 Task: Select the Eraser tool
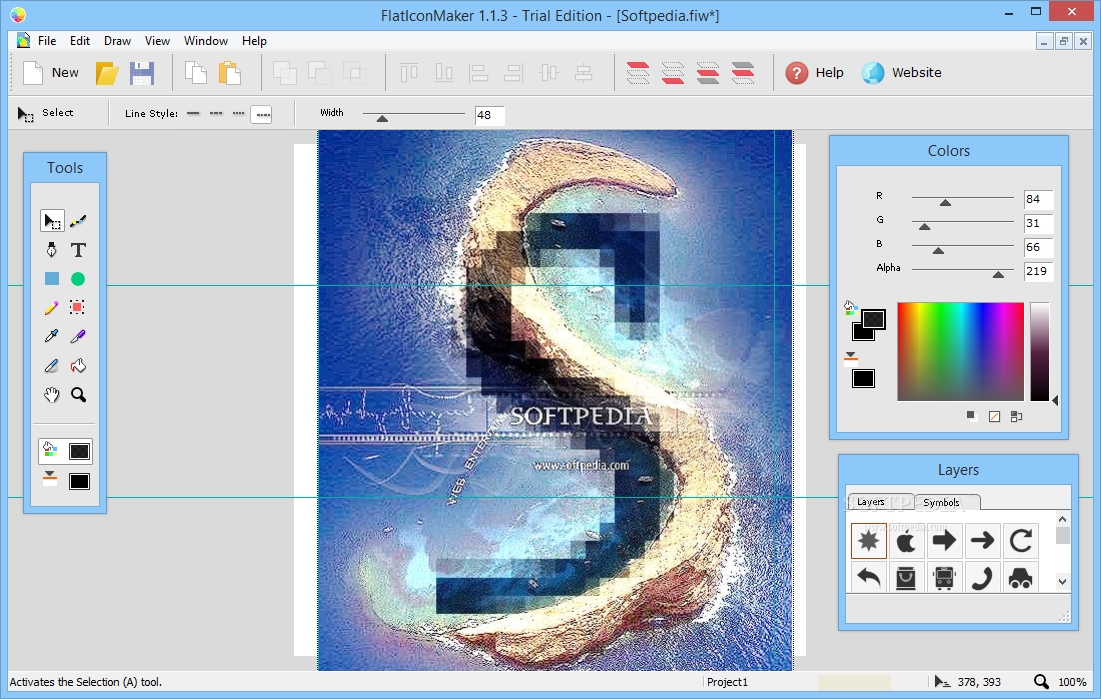point(51,365)
